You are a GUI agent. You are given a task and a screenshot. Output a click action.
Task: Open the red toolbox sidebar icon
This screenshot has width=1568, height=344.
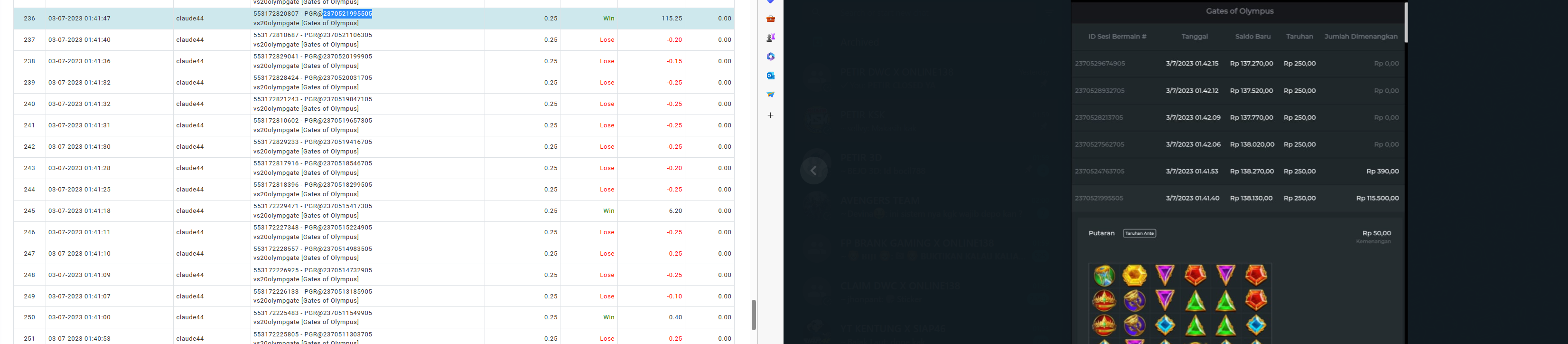(x=771, y=19)
